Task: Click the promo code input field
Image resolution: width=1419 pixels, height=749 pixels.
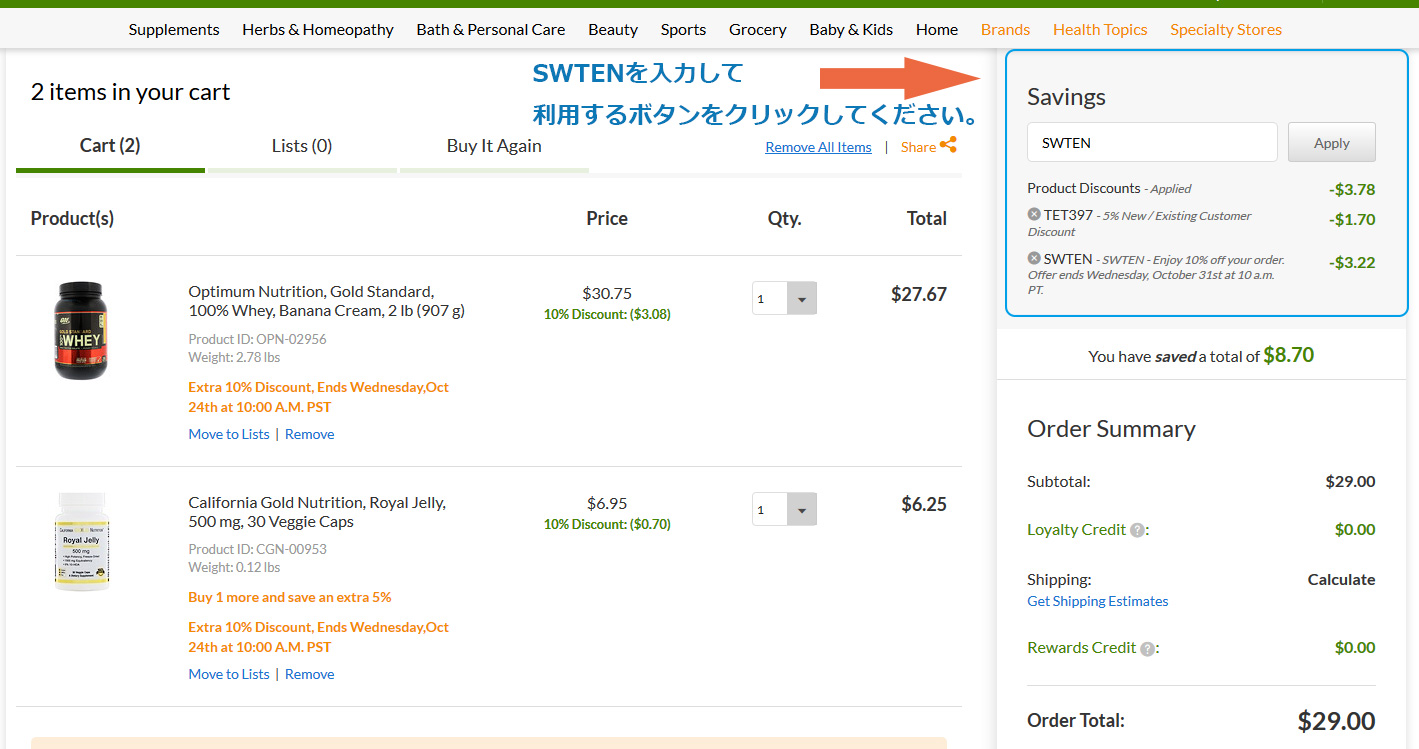Action: coord(1152,142)
